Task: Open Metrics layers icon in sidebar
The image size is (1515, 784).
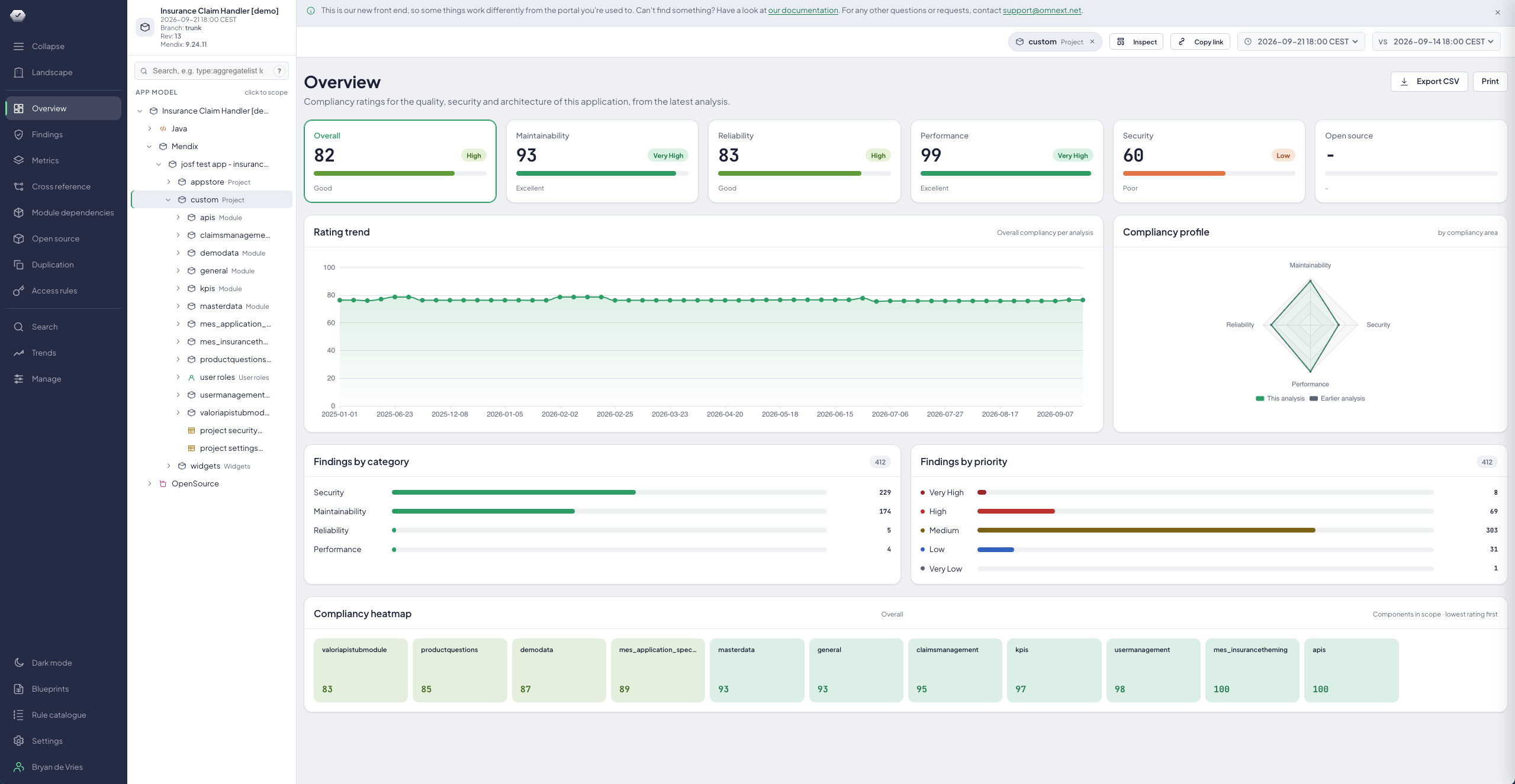Action: pos(19,160)
